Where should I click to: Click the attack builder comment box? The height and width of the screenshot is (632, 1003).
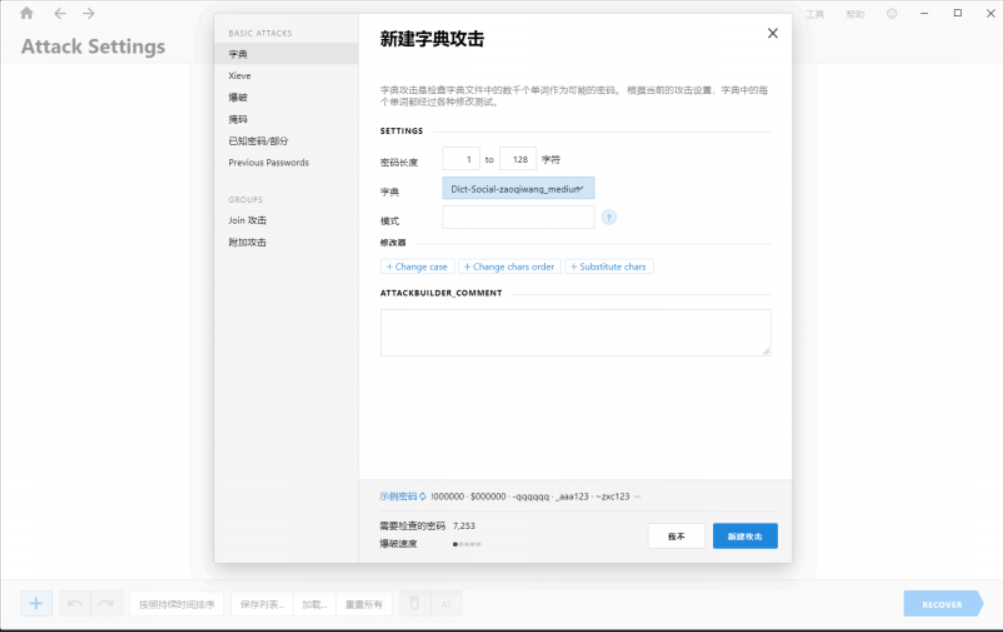tap(576, 333)
